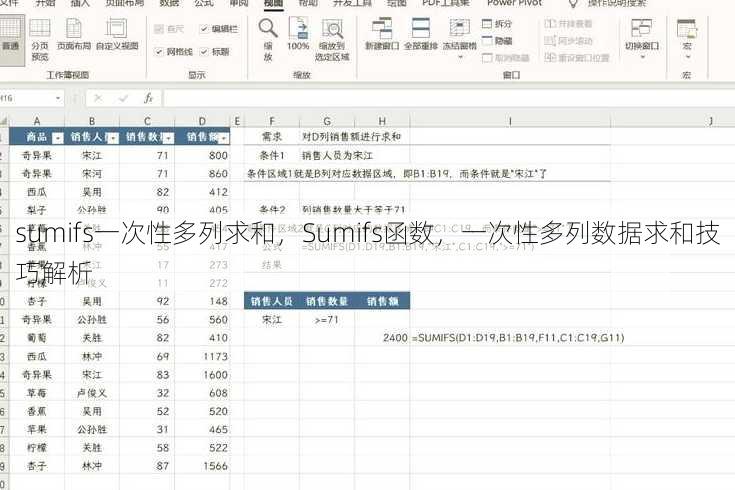Viewport: 735px width, 490px height.
Task: Switch to Normal (普通) workbook view
Action: [x=11, y=39]
